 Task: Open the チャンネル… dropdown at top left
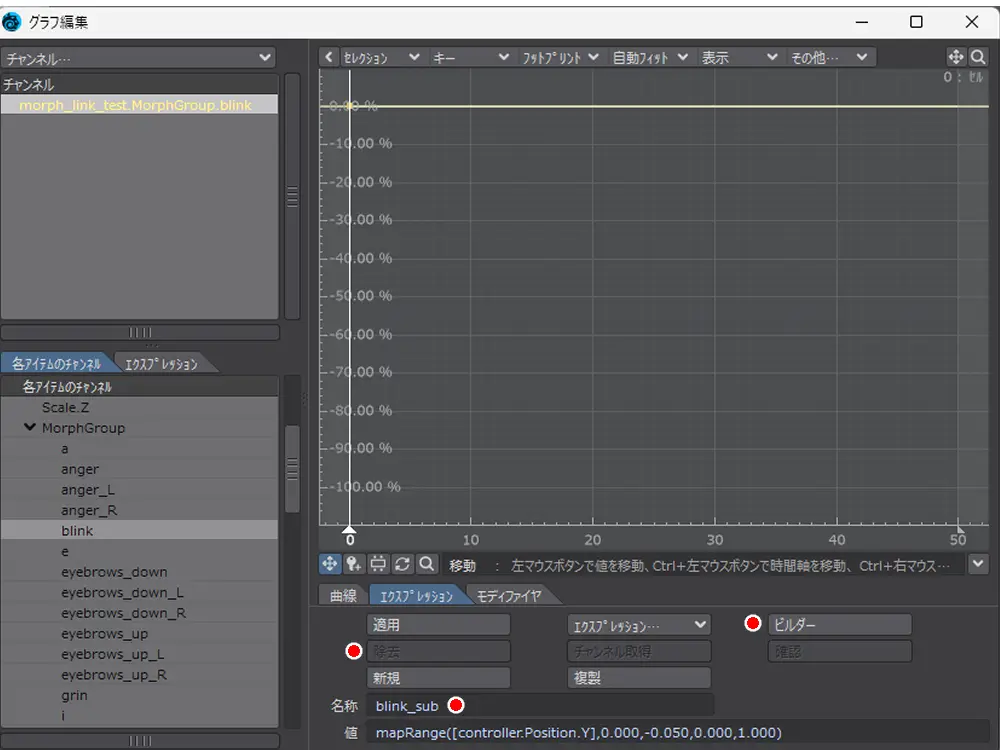point(138,59)
